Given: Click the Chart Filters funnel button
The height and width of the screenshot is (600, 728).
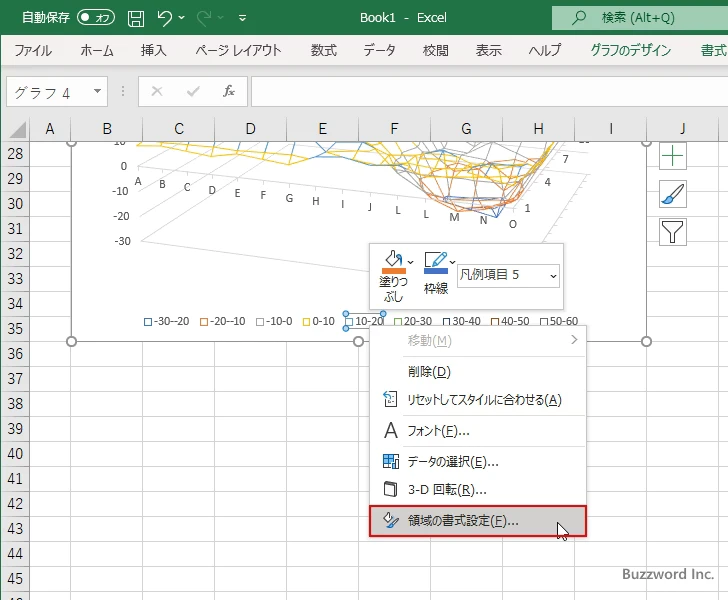Looking at the screenshot, I should (672, 232).
